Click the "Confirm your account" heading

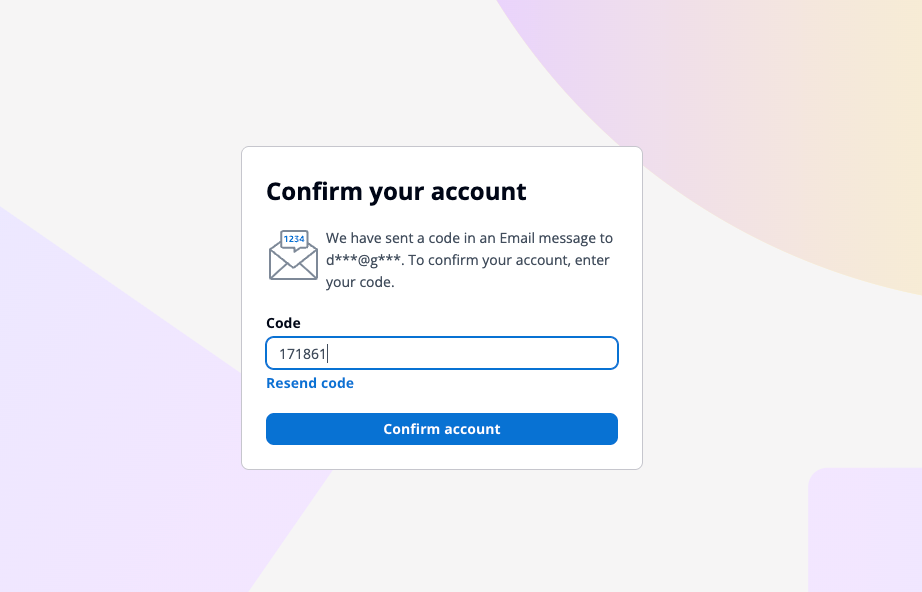pos(396,191)
